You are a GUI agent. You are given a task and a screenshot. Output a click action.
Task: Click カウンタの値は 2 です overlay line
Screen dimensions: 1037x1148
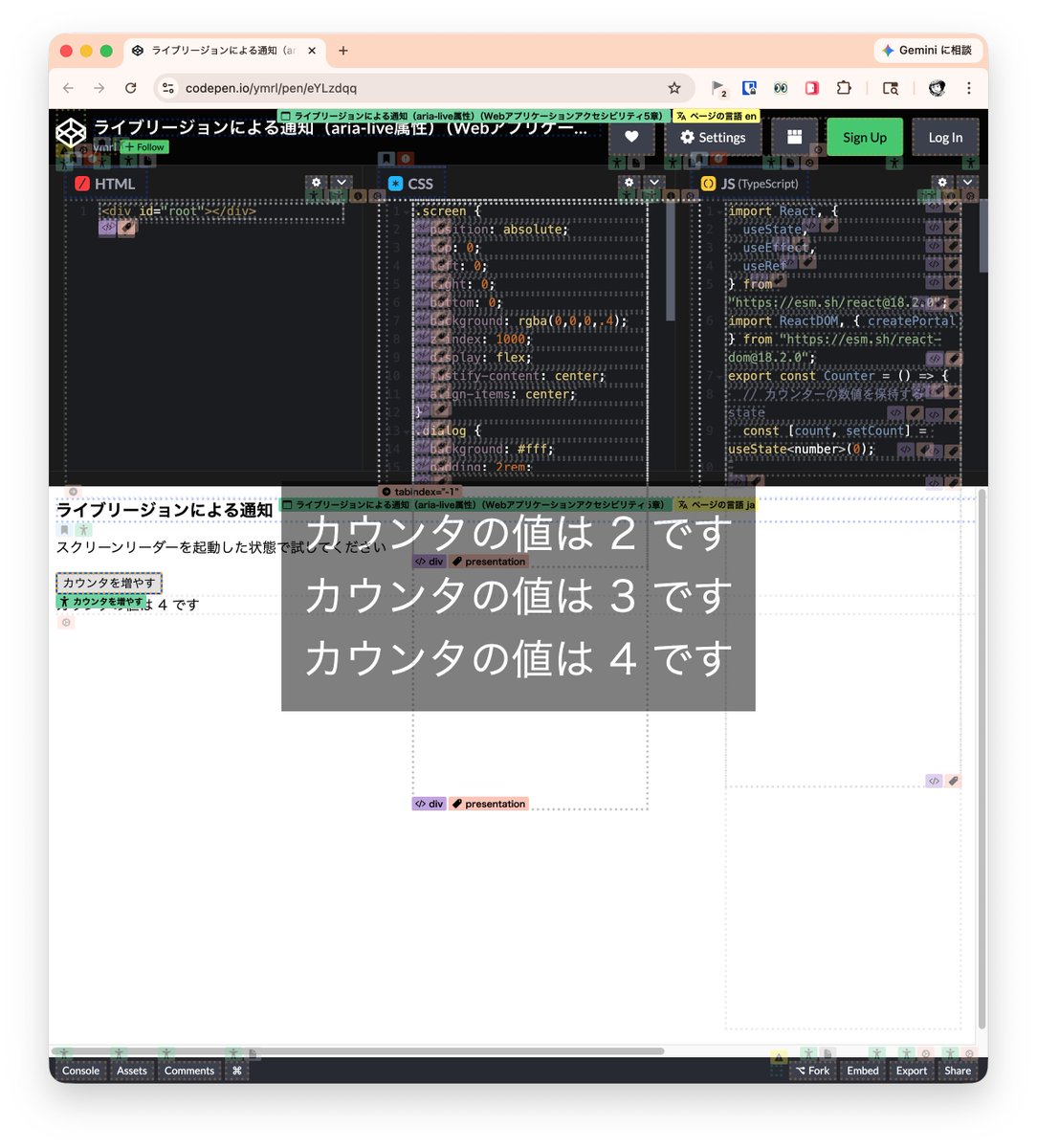point(518,533)
